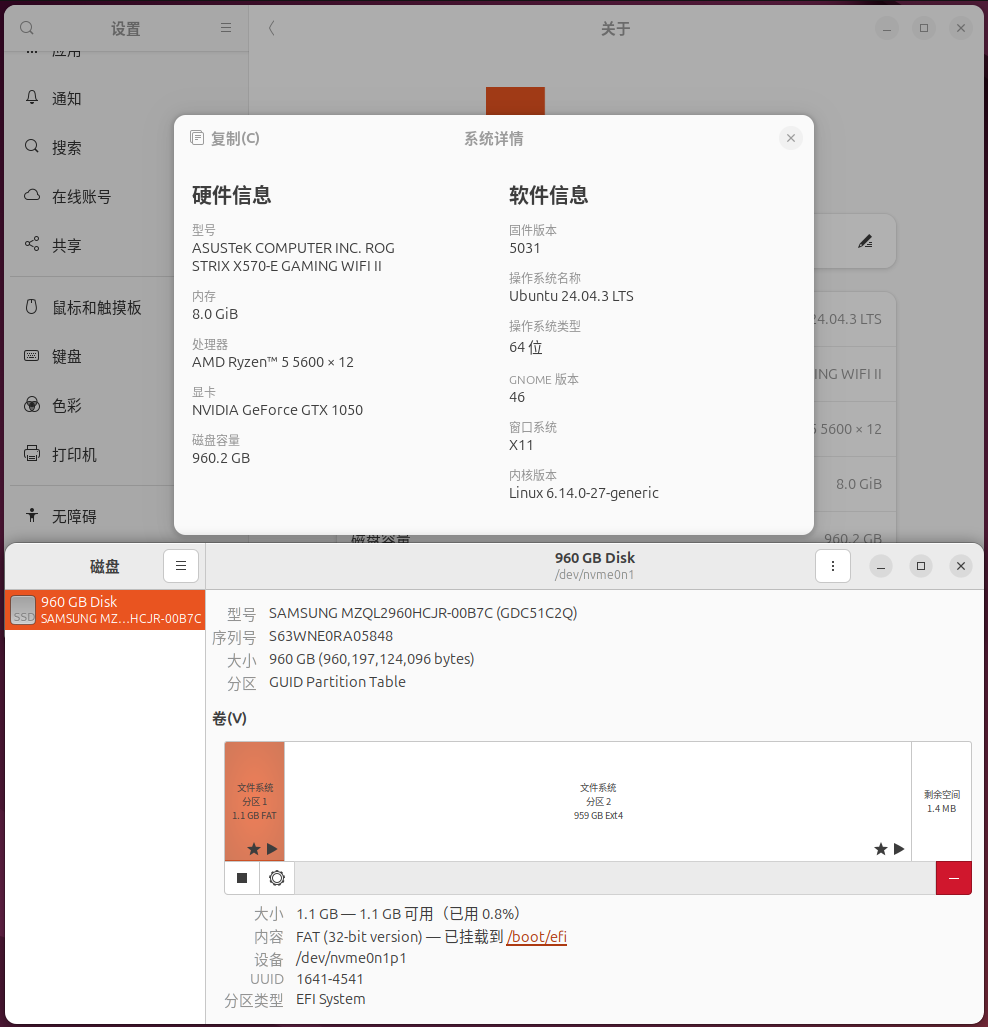
Task: Select partition 2 (959 GB Ext4) volume
Action: click(x=598, y=801)
